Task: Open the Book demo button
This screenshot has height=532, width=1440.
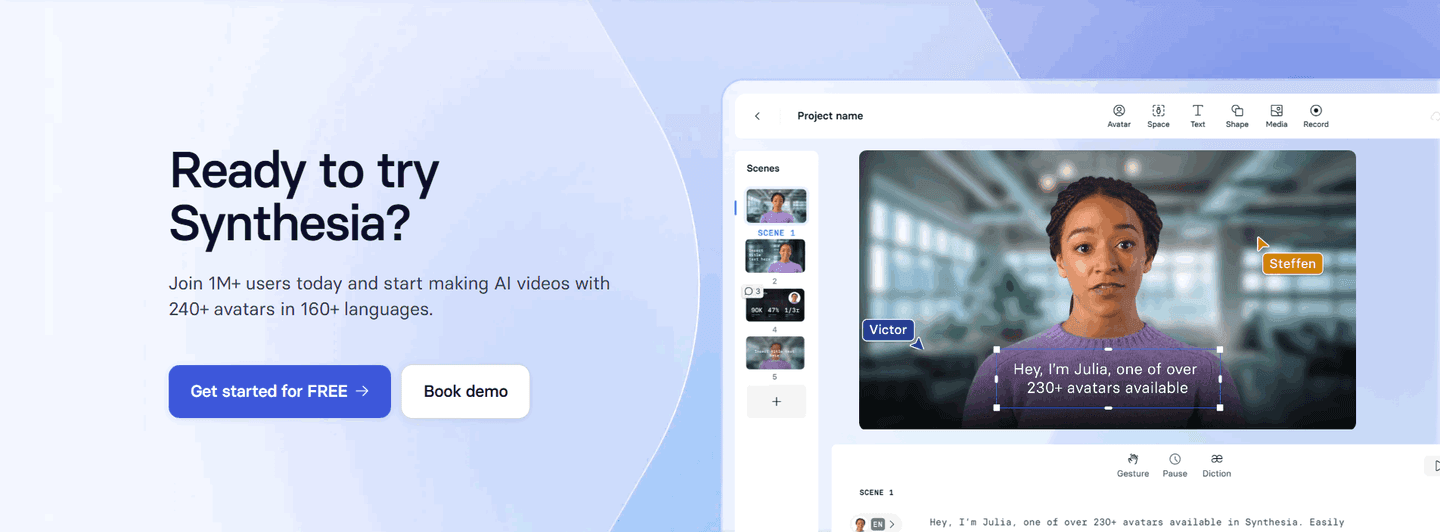Action: 465,391
